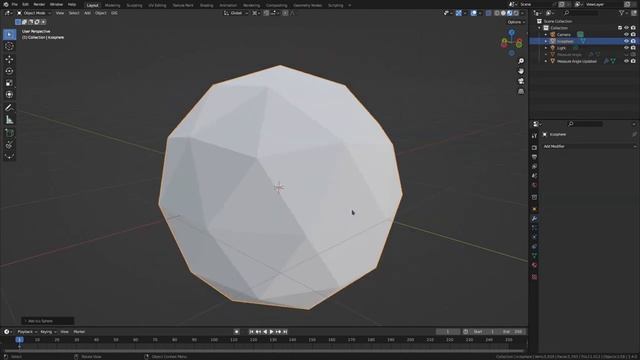Open the Object properties tab
This screenshot has height=360, width=640.
point(534,209)
